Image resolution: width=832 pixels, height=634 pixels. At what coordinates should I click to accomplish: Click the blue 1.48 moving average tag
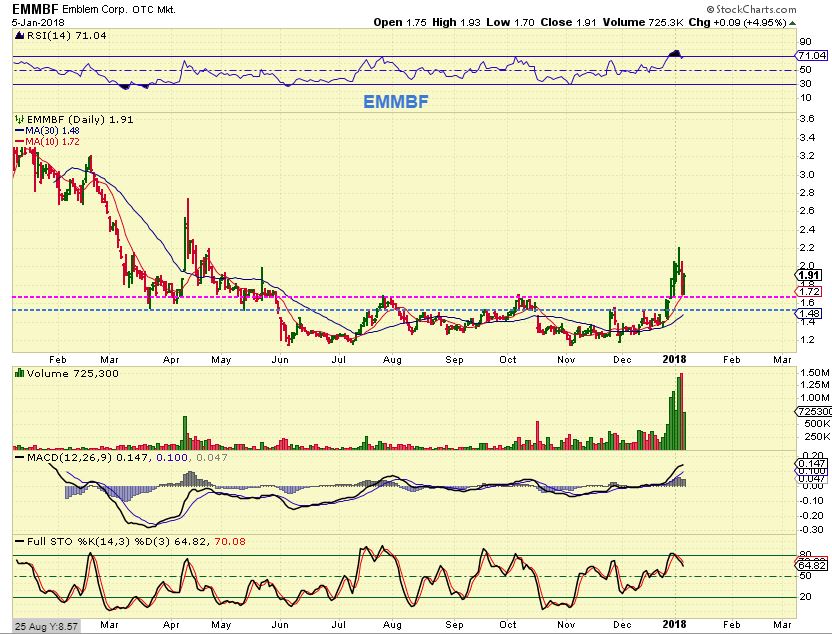(x=809, y=314)
